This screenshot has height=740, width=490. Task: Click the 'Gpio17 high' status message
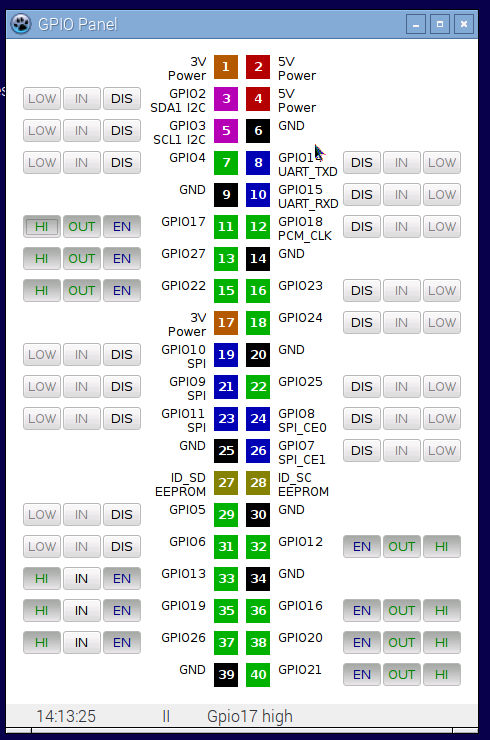(x=250, y=716)
